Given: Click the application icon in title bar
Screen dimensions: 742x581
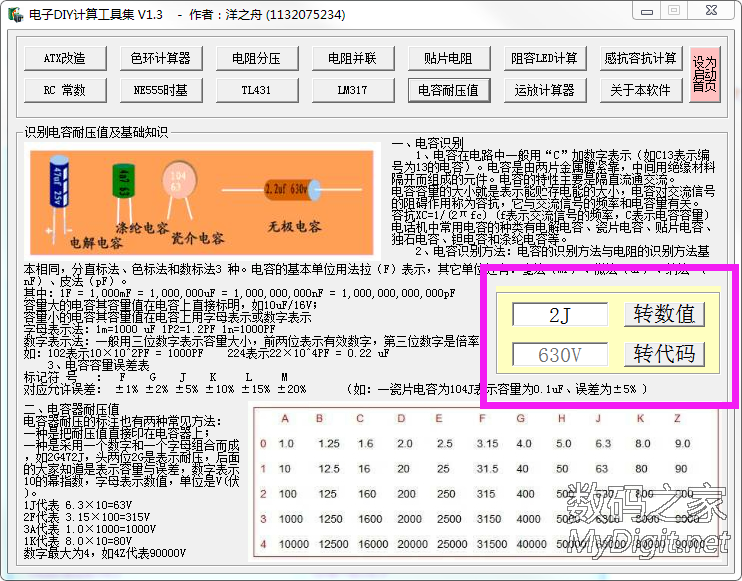Looking at the screenshot, I should tap(16, 15).
